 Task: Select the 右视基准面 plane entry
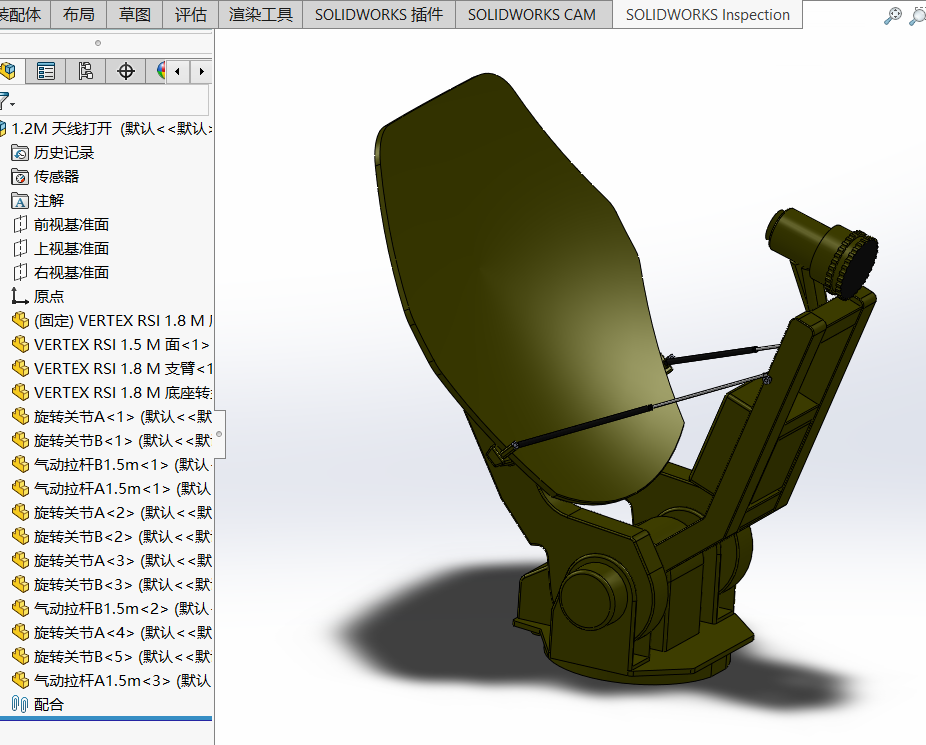click(71, 273)
